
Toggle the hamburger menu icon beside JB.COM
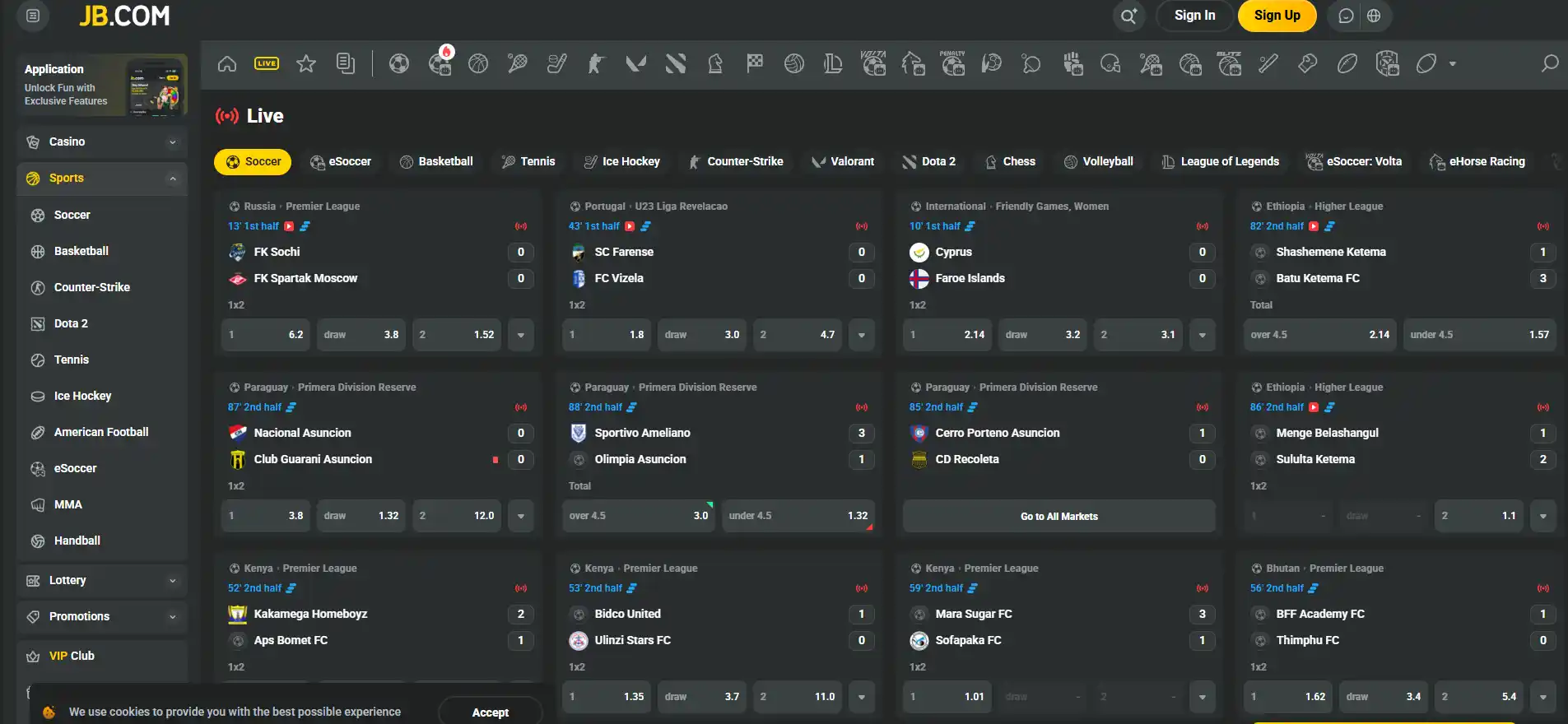tap(33, 16)
